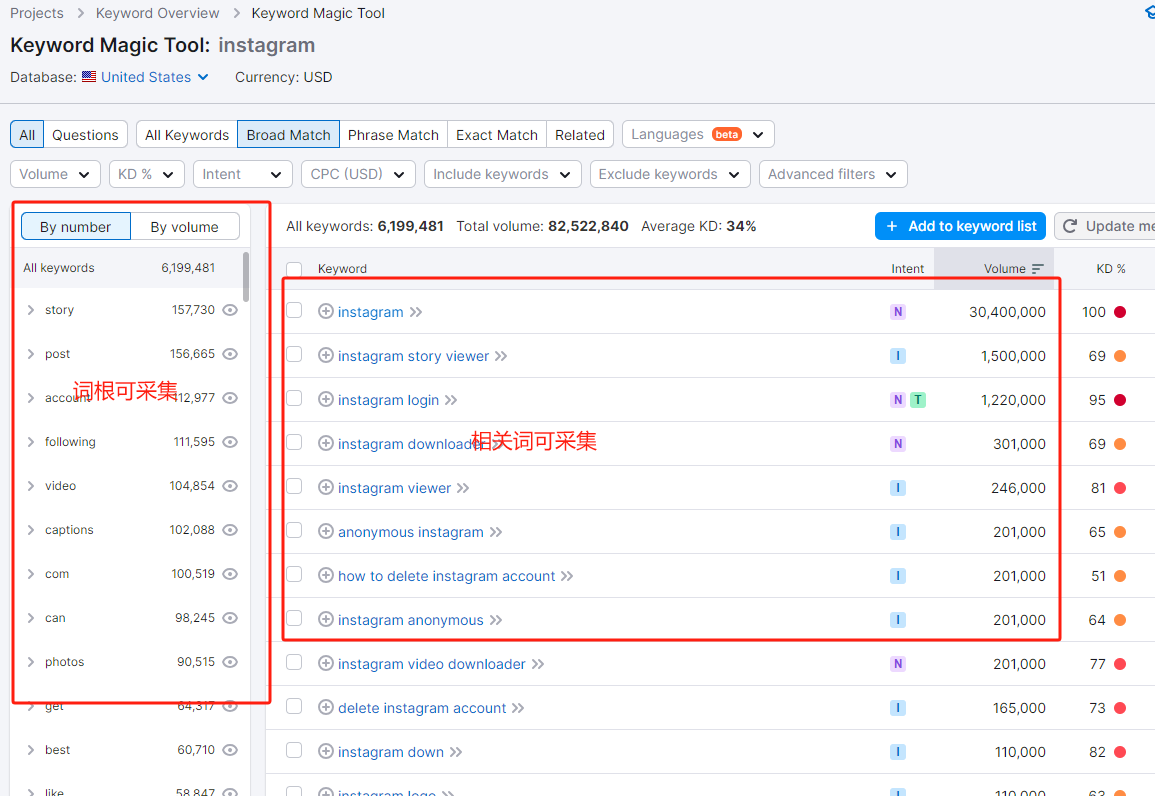Select the All Keywords tab
Viewport: 1155px width, 796px height.
(x=187, y=135)
